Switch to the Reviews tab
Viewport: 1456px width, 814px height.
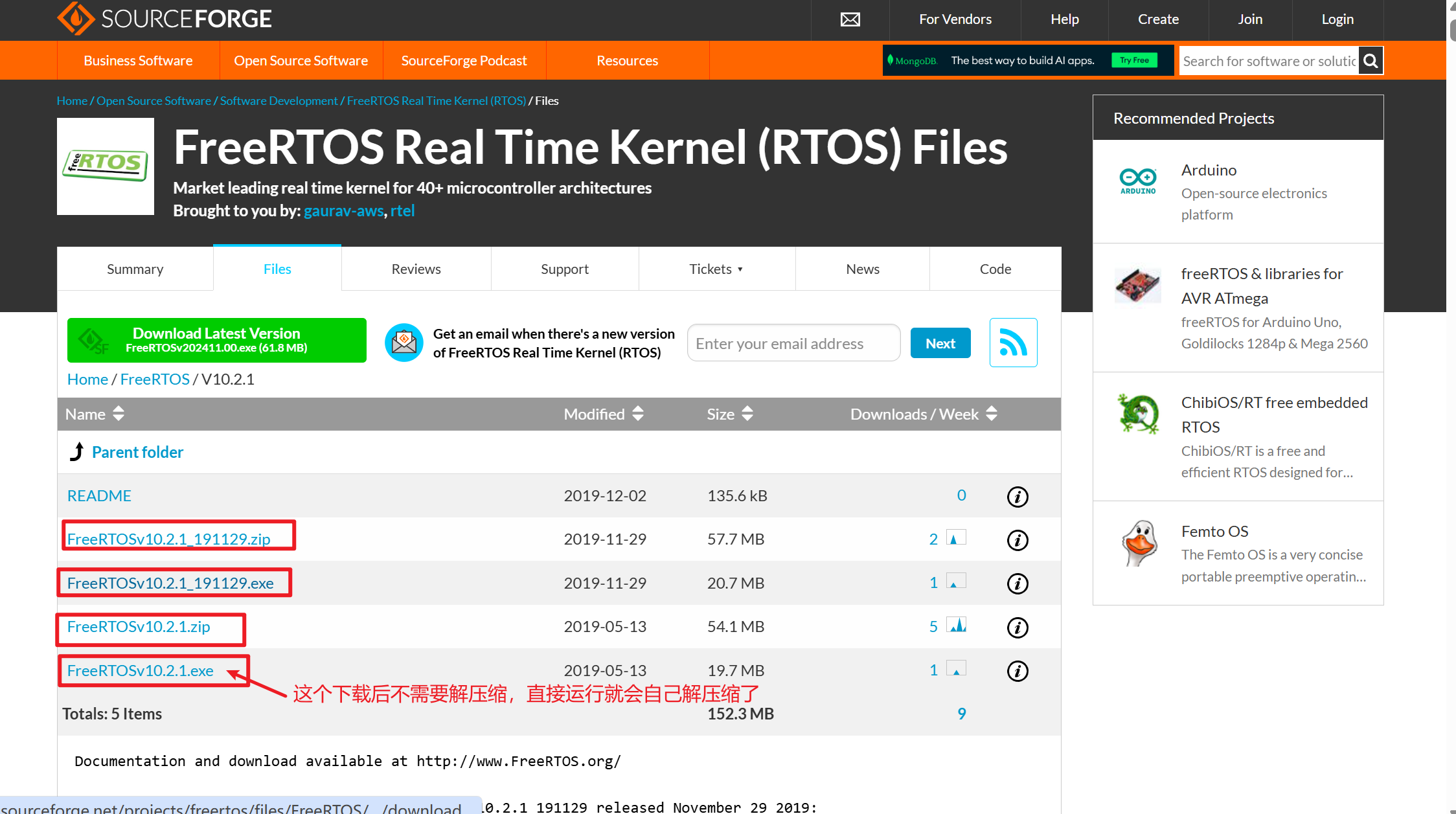click(x=416, y=269)
